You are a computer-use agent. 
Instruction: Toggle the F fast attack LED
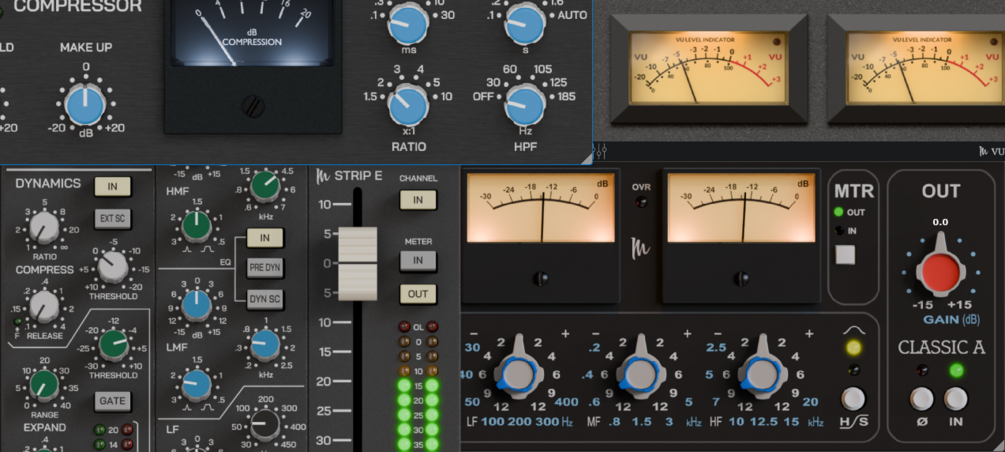pos(17,322)
